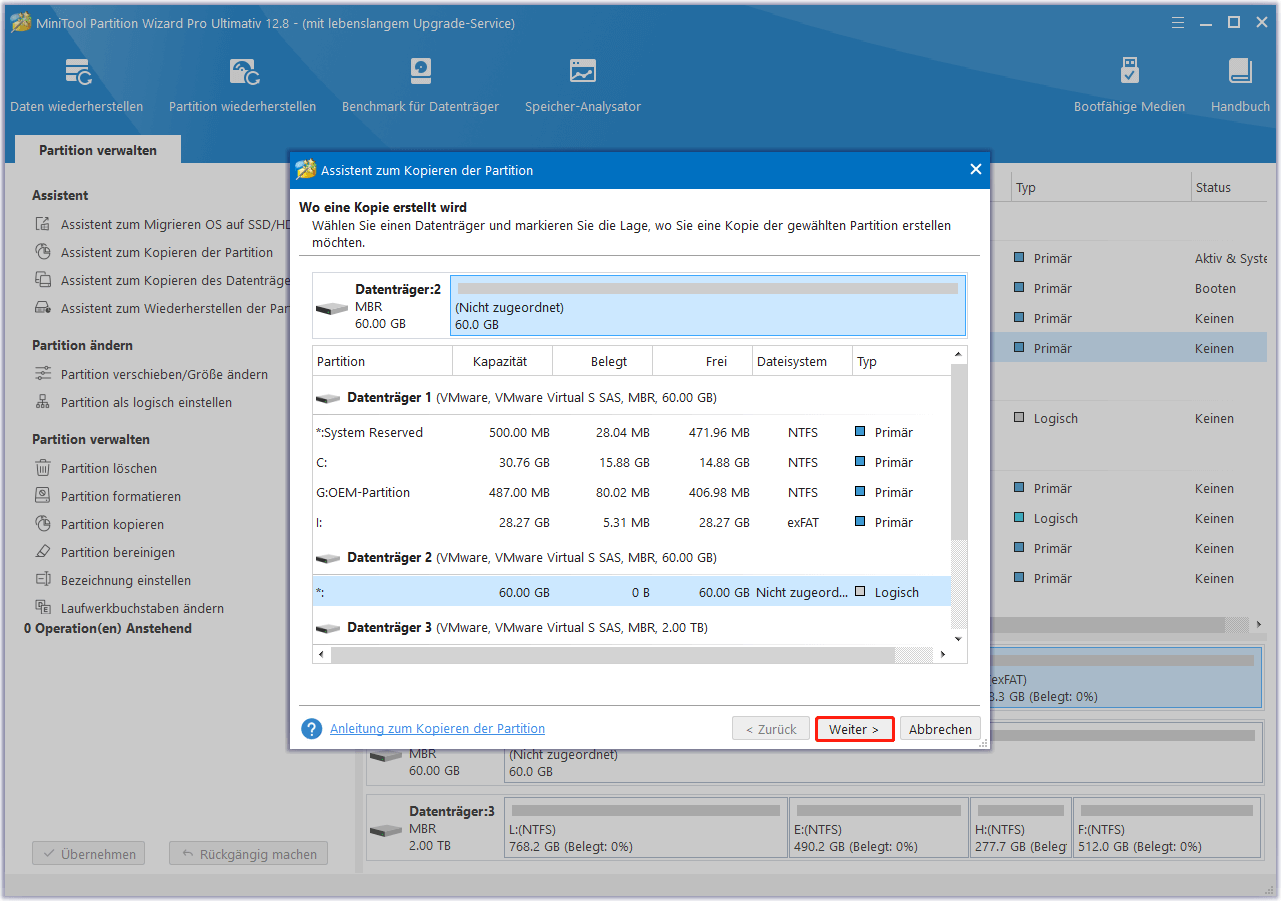Sort by Belegt column header

coord(603,362)
